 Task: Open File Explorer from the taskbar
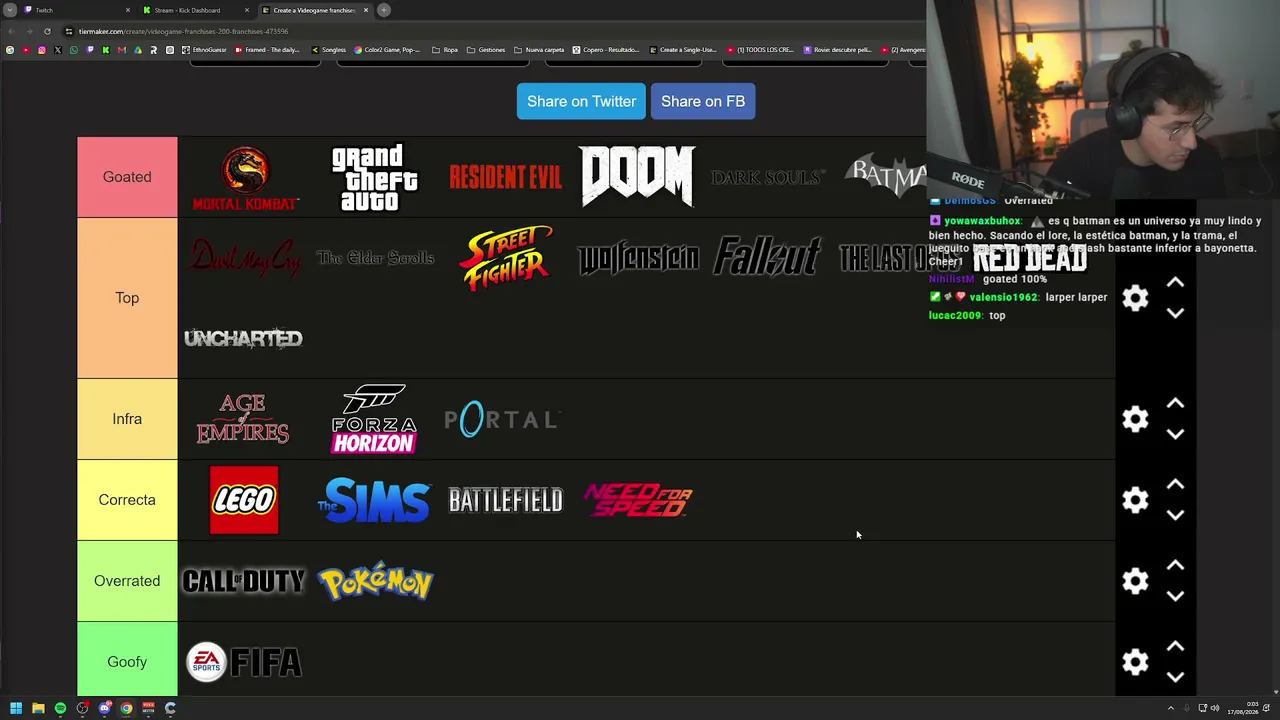click(38, 708)
